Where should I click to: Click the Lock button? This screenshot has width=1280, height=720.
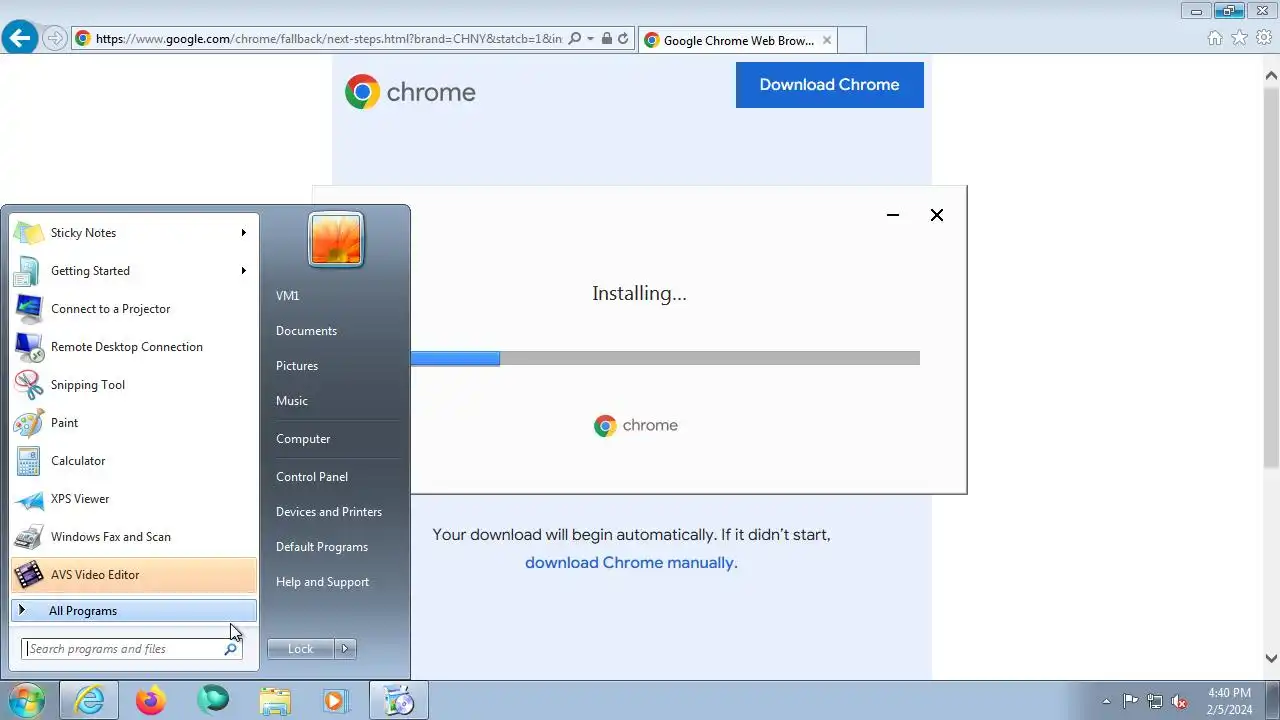(x=301, y=649)
